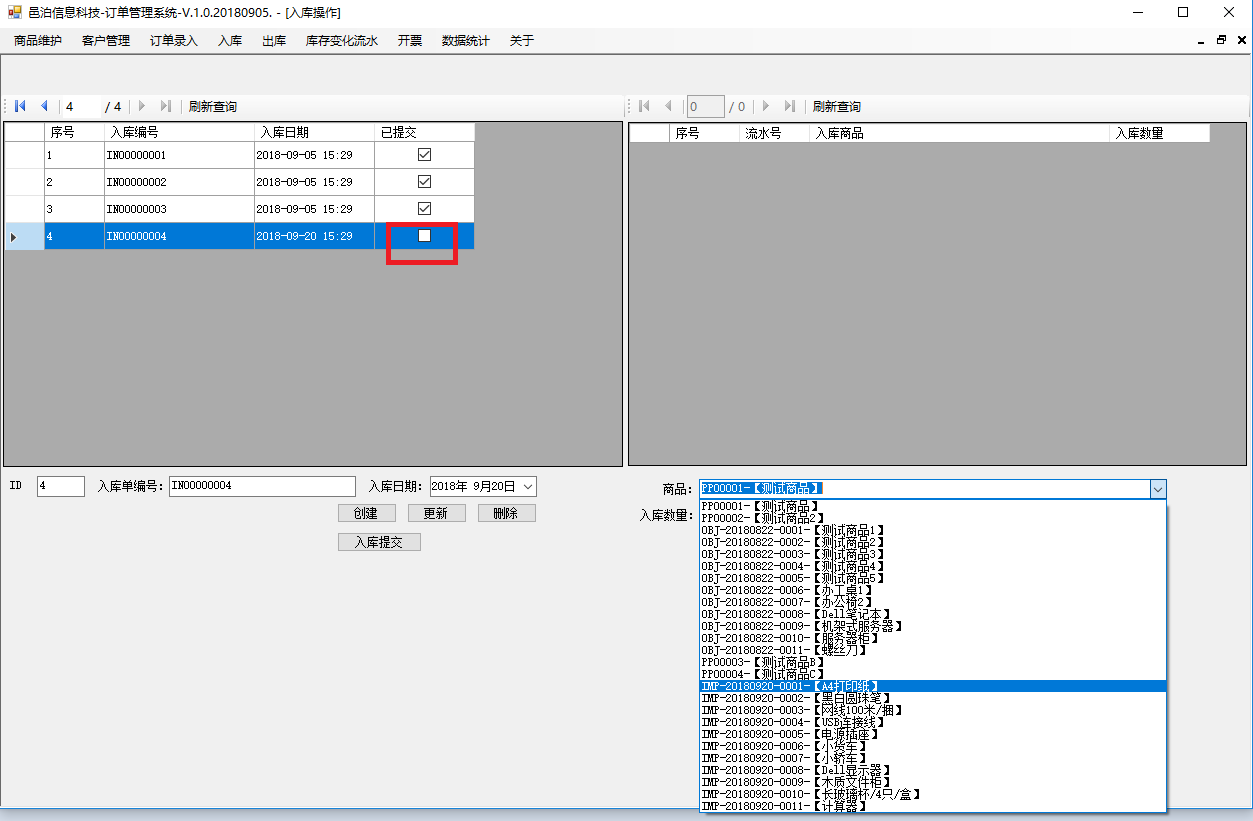This screenshot has width=1253, height=821.
Task: Open the 关于 menu
Action: 522,41
